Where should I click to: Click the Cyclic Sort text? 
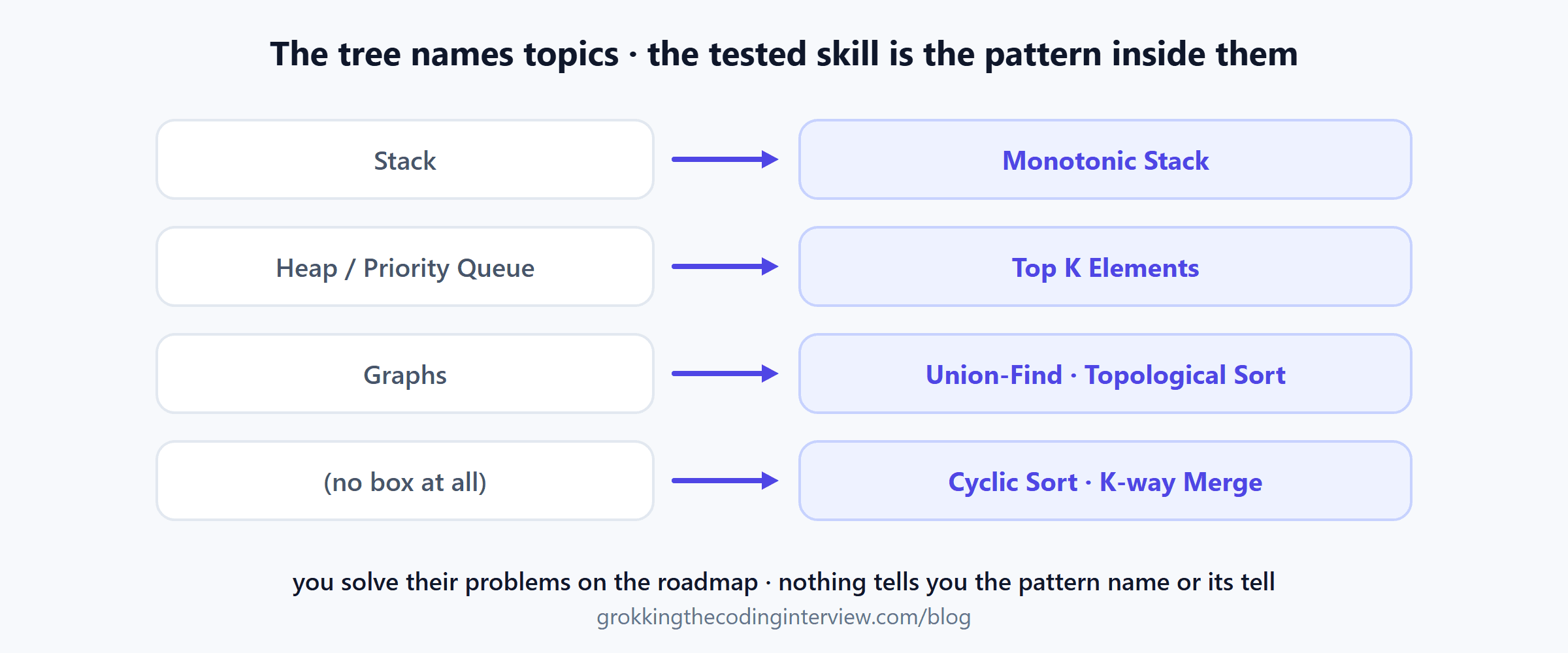pos(1013,483)
